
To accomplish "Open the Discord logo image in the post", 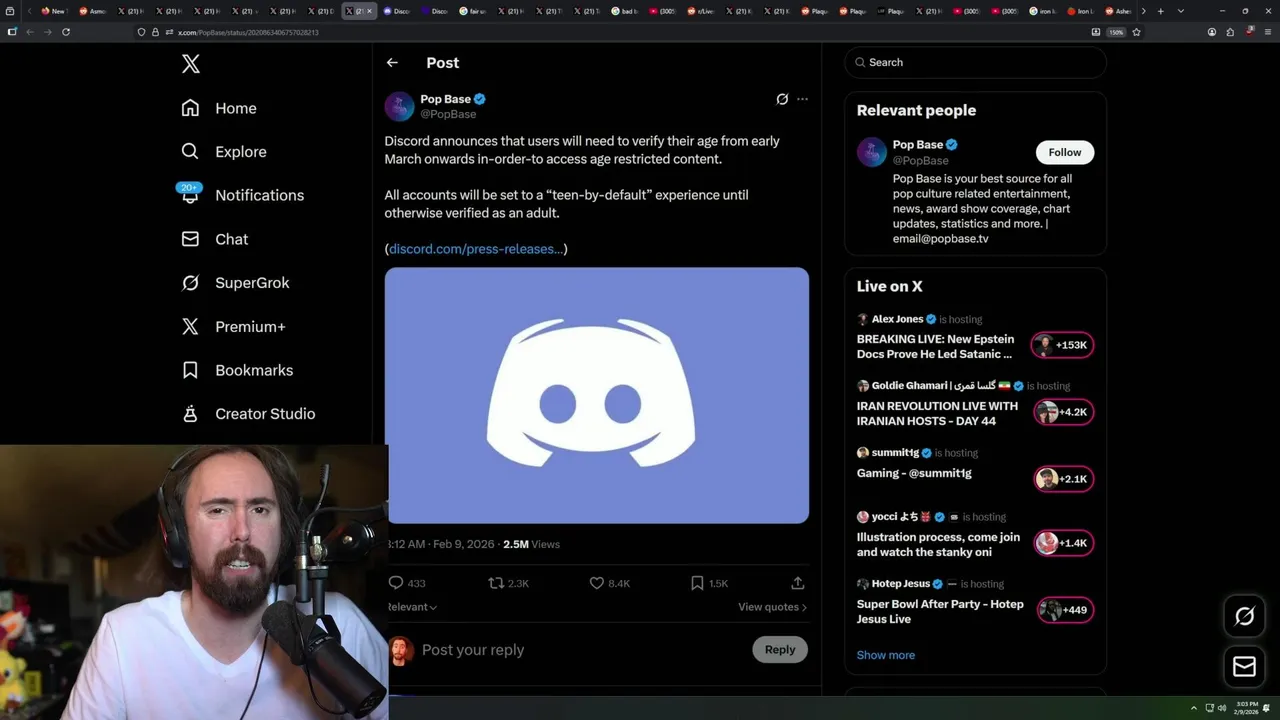I will [597, 395].
